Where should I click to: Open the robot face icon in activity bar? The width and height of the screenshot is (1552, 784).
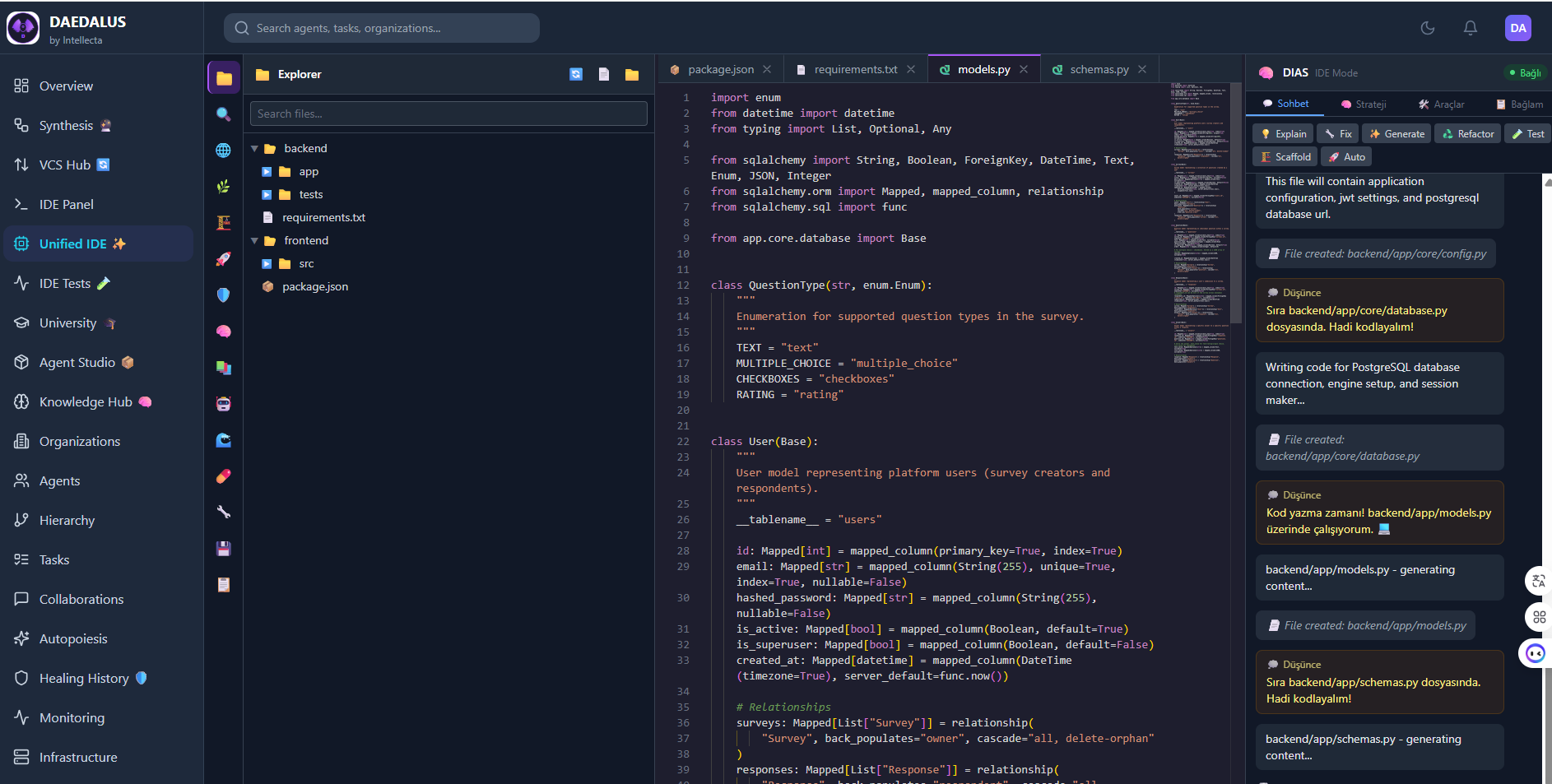[224, 404]
